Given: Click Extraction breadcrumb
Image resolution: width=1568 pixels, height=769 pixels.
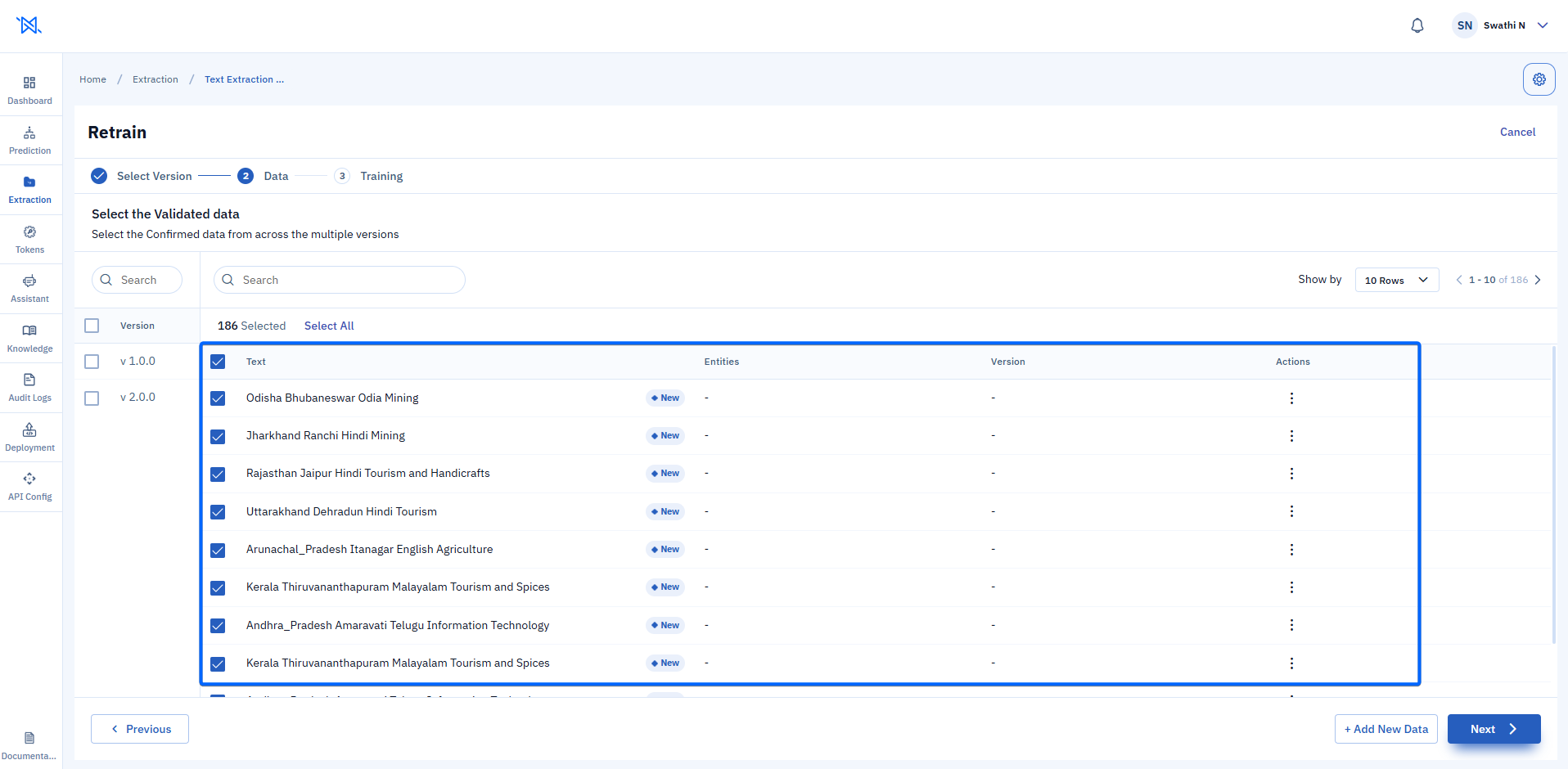Looking at the screenshot, I should tap(155, 79).
